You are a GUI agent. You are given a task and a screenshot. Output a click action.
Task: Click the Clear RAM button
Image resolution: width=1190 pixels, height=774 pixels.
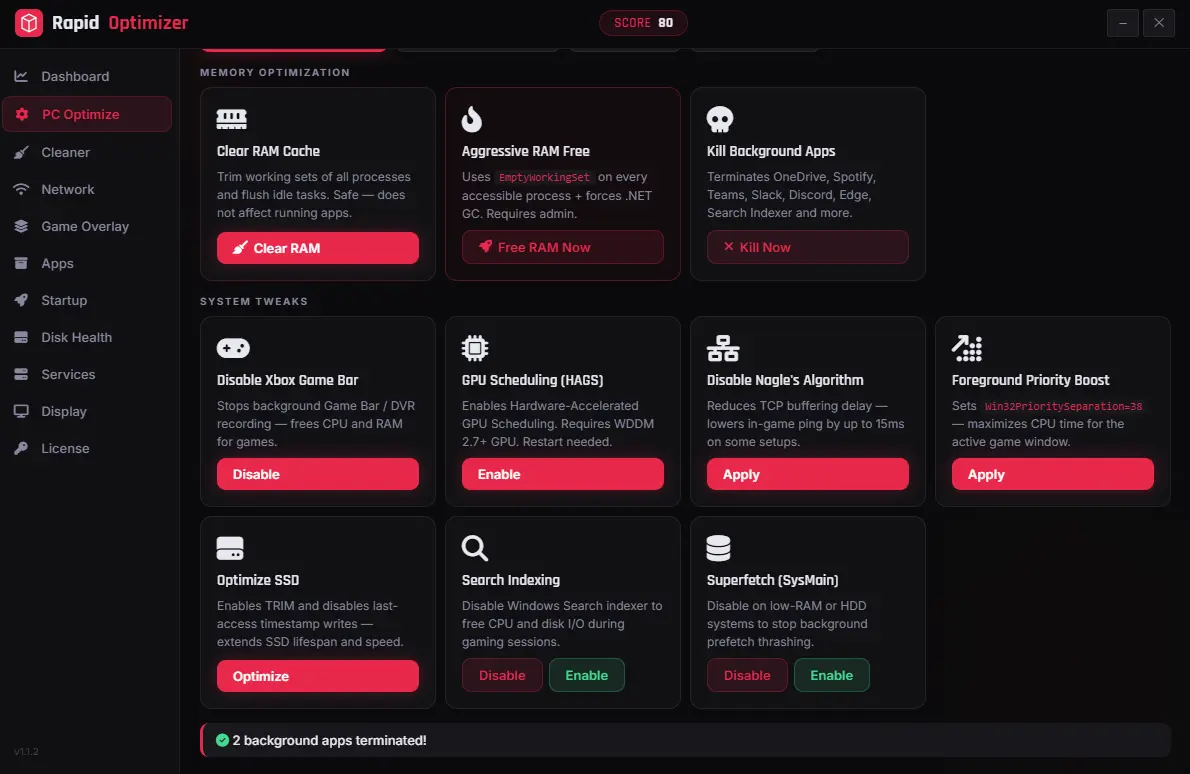point(317,248)
